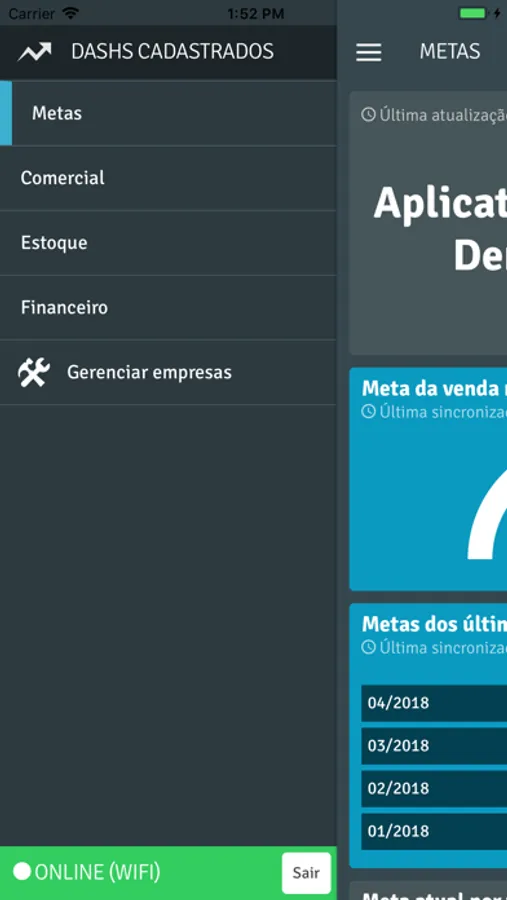Click the Sair button
Viewport: 507px width, 900px height.
coord(306,873)
